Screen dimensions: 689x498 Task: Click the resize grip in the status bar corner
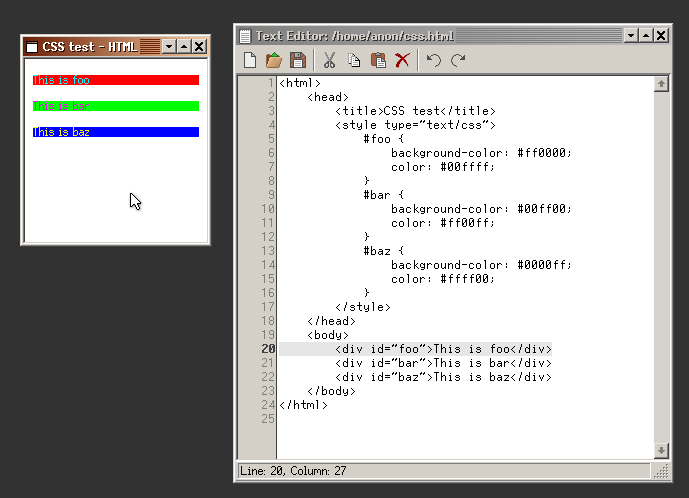pos(661,471)
